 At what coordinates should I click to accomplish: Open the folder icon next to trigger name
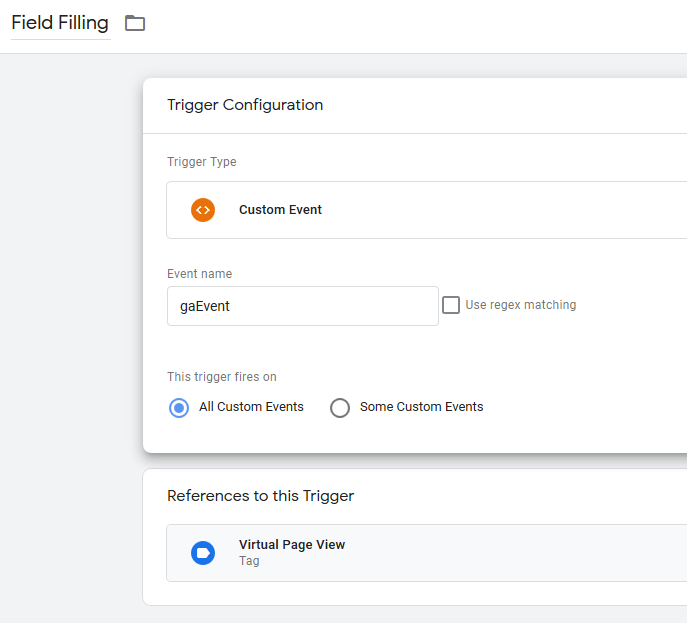click(135, 23)
